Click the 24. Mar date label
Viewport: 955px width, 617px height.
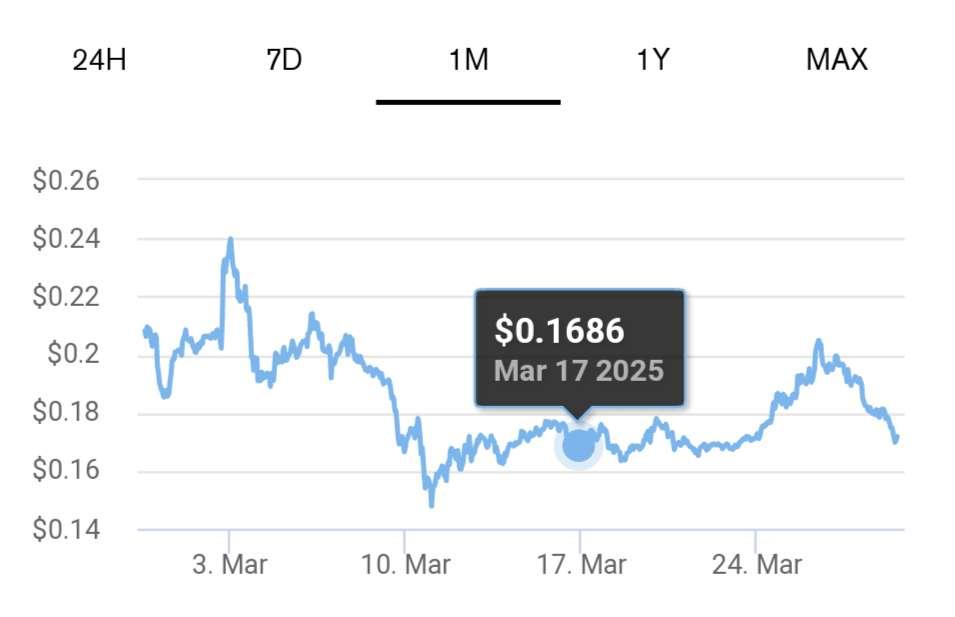pyautogui.click(x=756, y=565)
